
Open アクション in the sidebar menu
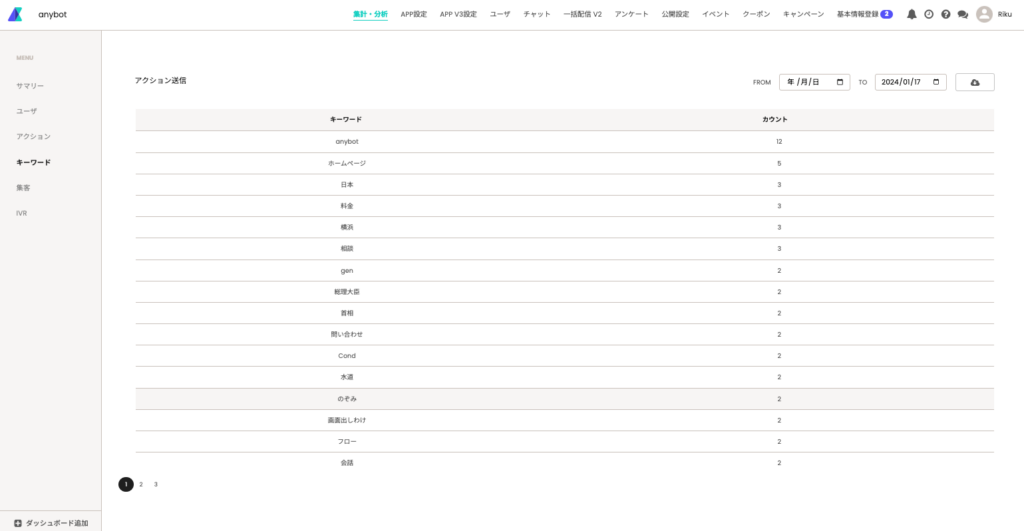click(x=33, y=136)
